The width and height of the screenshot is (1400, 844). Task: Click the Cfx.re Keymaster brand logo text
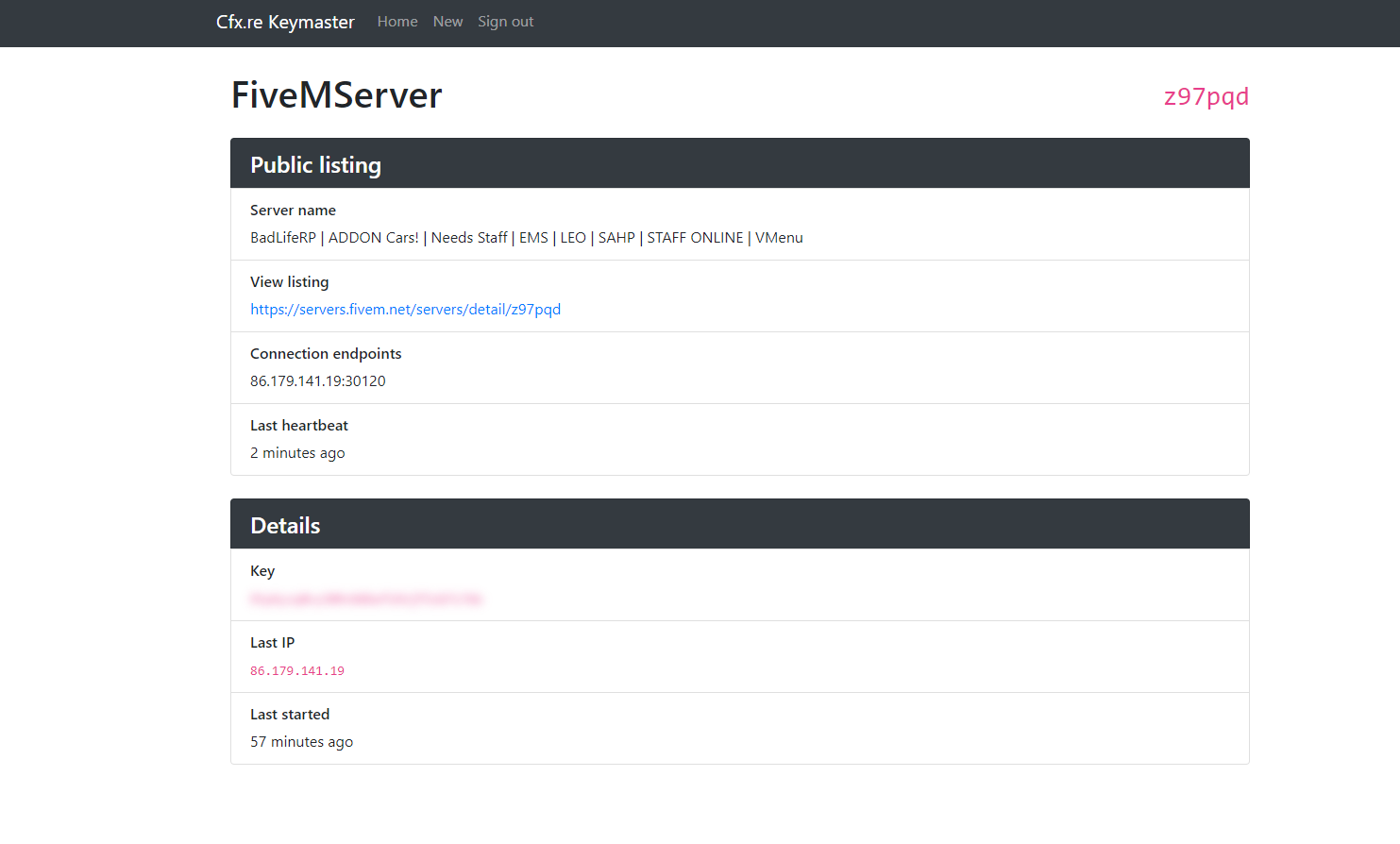point(285,21)
